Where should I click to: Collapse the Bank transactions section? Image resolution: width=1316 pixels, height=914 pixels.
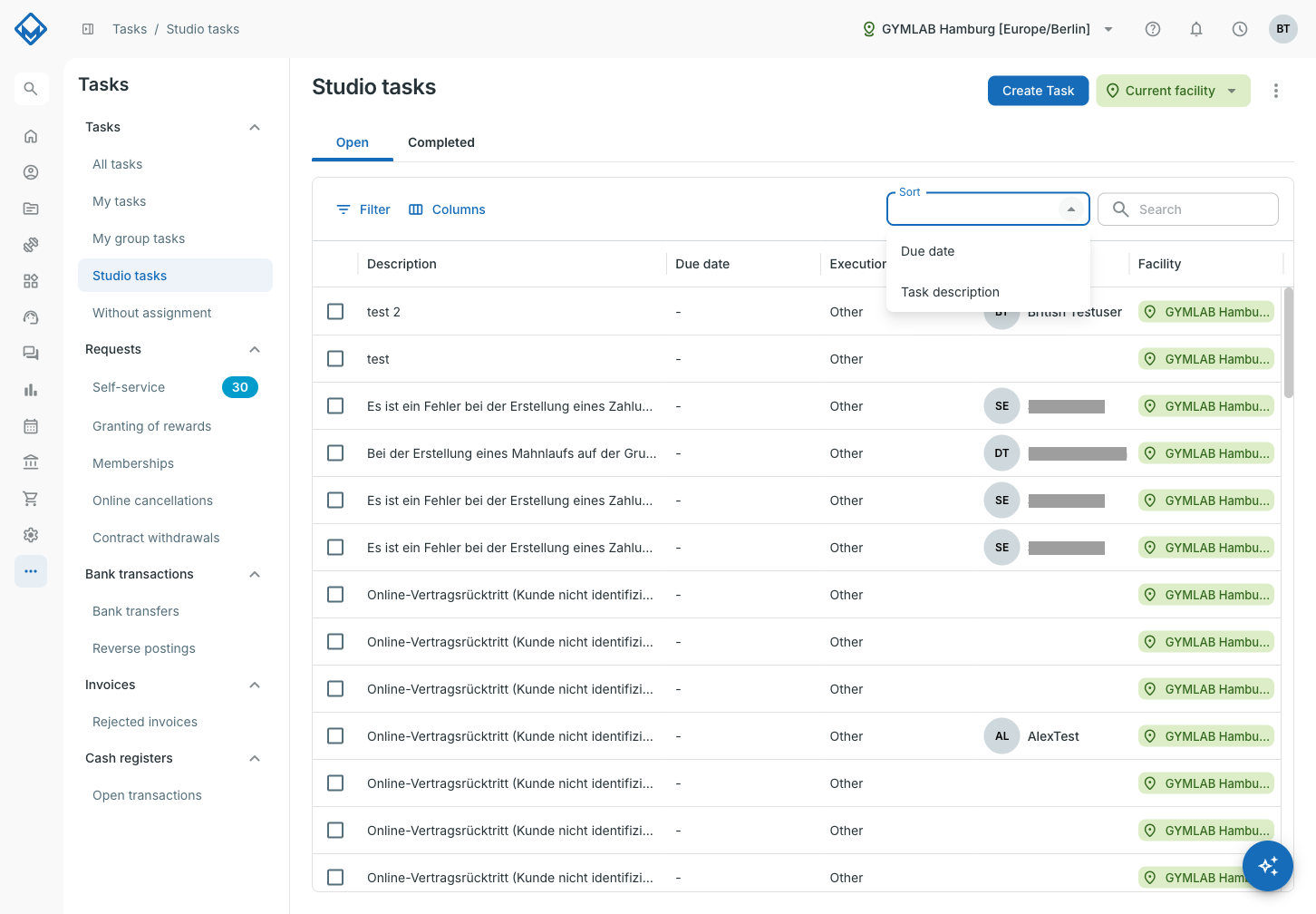coord(255,574)
